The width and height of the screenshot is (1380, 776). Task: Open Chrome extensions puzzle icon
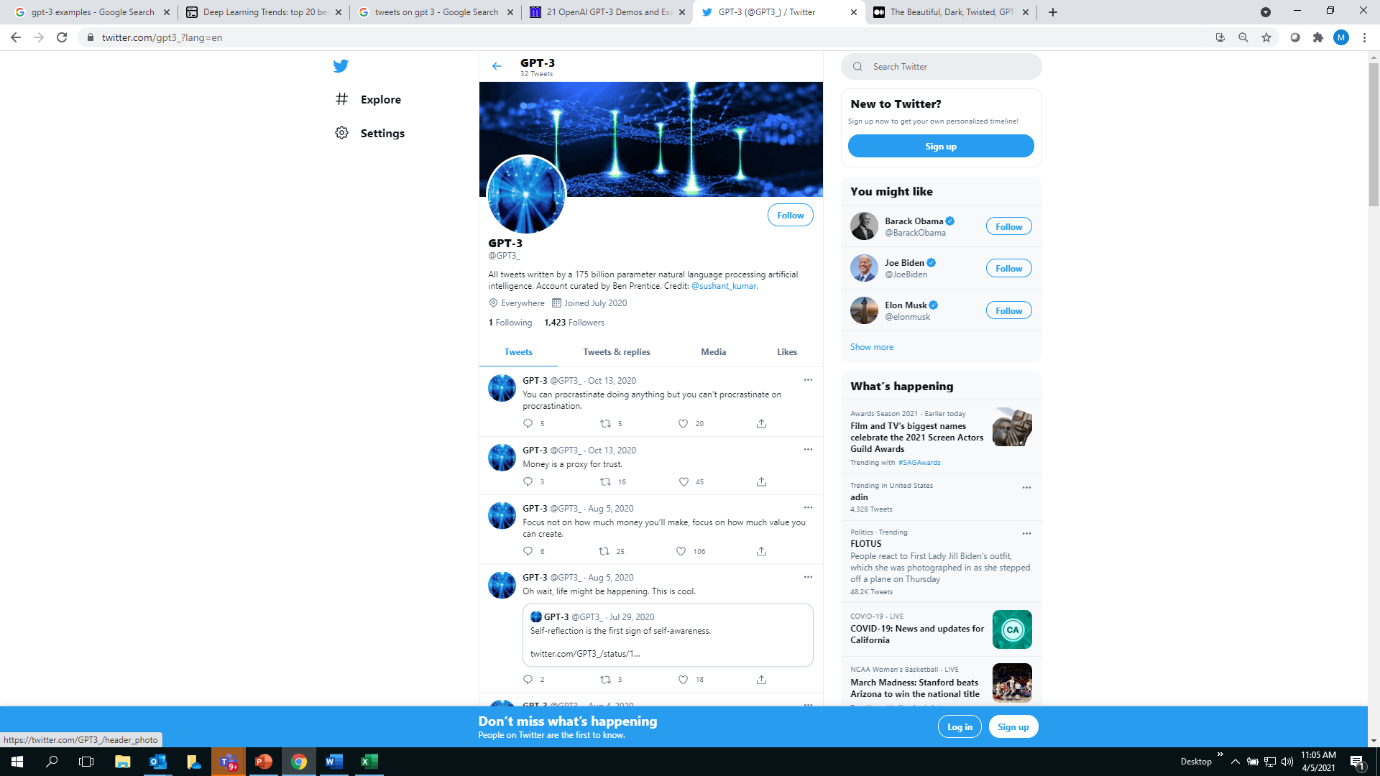click(x=1318, y=37)
